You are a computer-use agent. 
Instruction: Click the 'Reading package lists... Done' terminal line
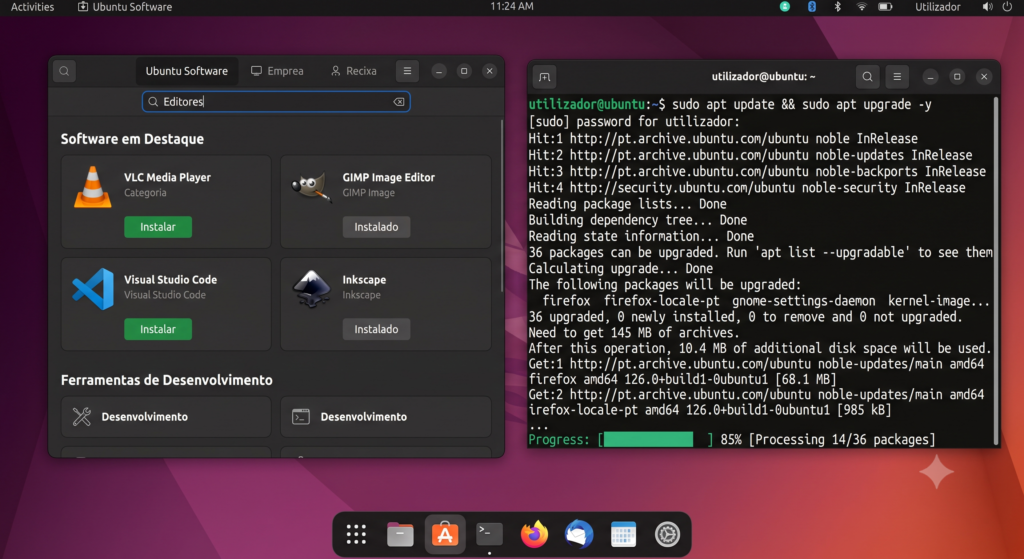coord(628,204)
